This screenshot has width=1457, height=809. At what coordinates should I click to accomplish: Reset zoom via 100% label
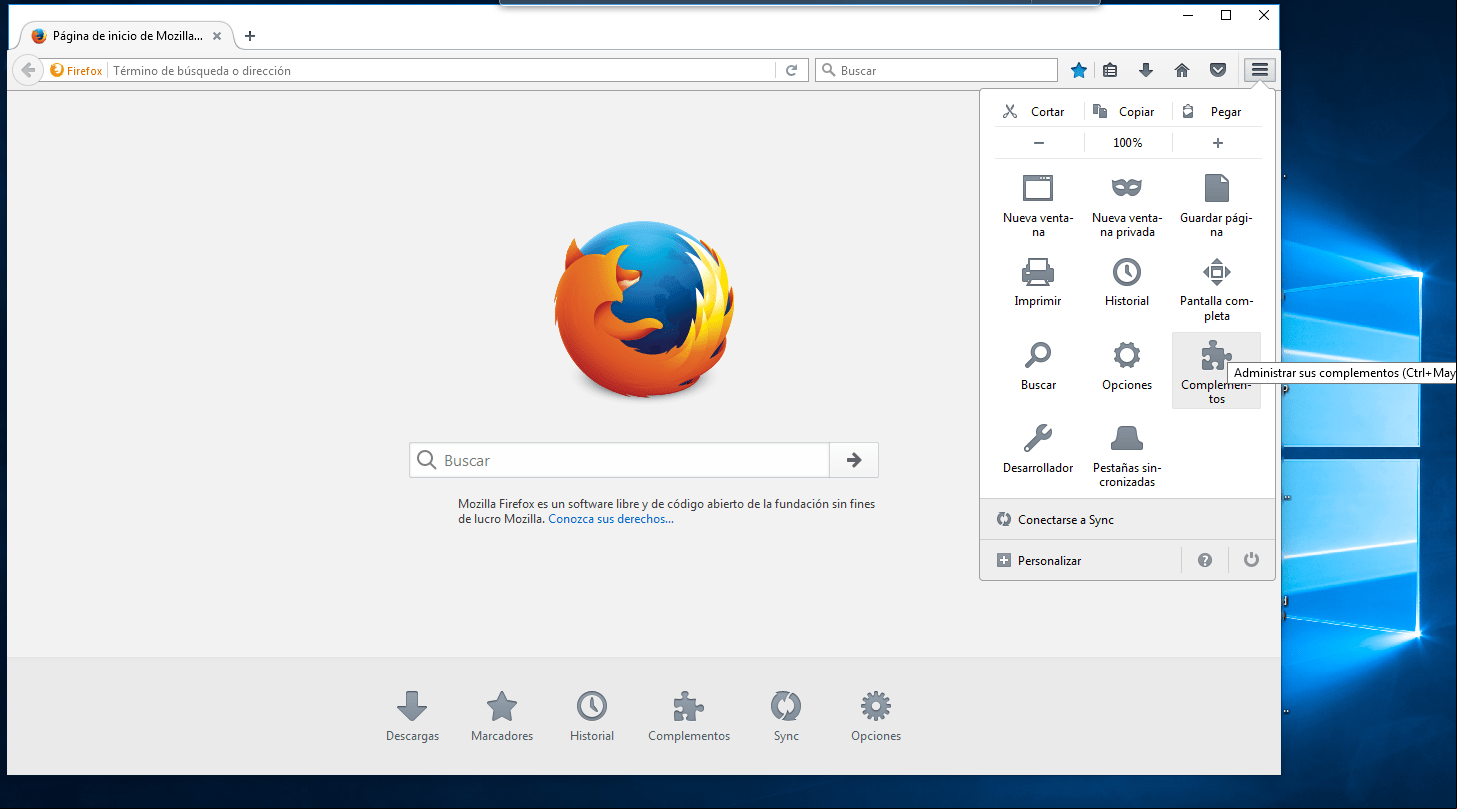pyautogui.click(x=1128, y=143)
